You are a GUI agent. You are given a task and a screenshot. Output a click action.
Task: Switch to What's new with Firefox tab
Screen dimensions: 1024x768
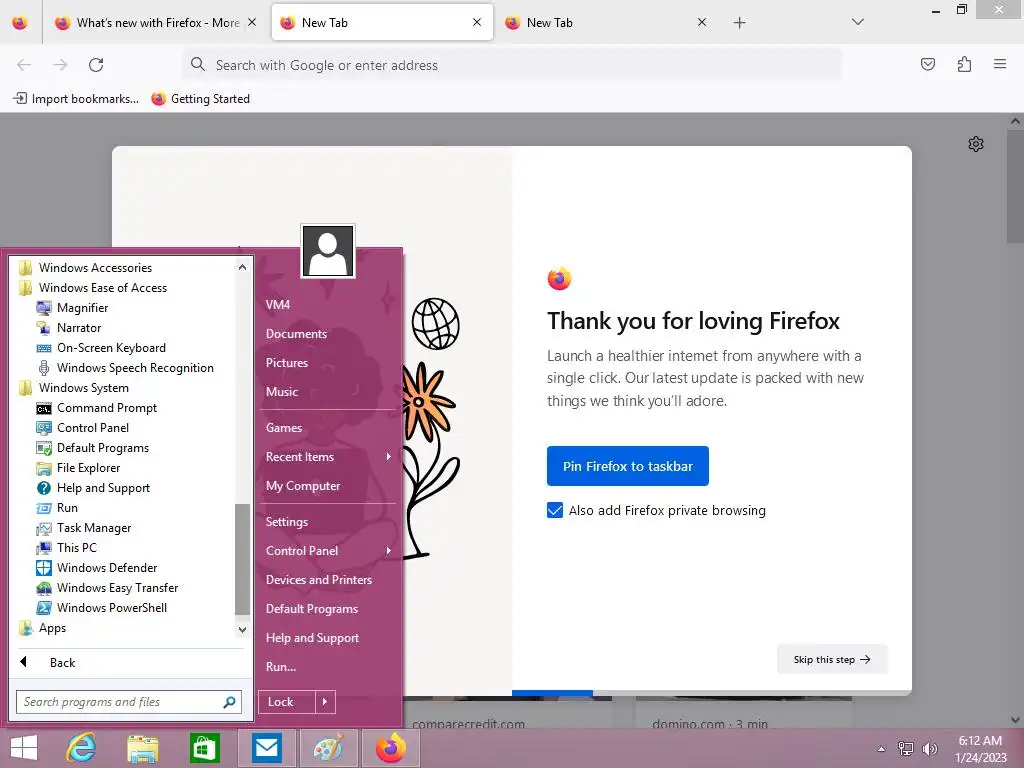[x=155, y=23]
